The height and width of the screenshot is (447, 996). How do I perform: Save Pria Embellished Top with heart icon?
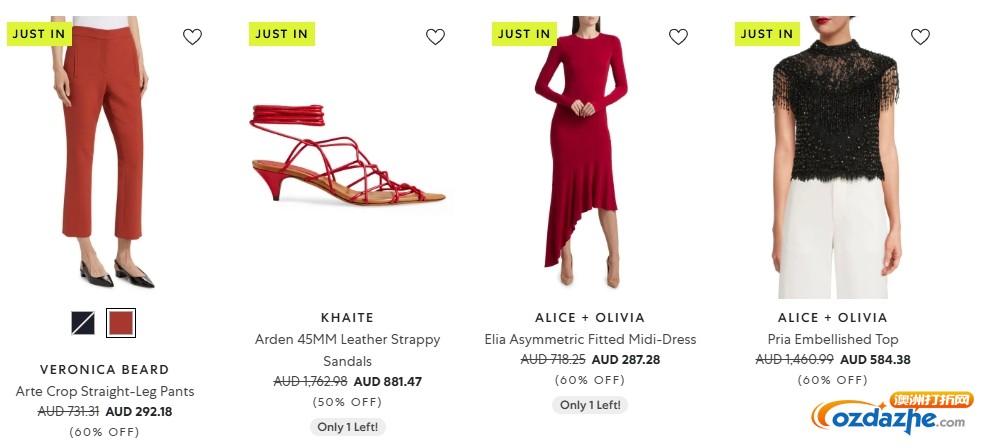(x=920, y=37)
